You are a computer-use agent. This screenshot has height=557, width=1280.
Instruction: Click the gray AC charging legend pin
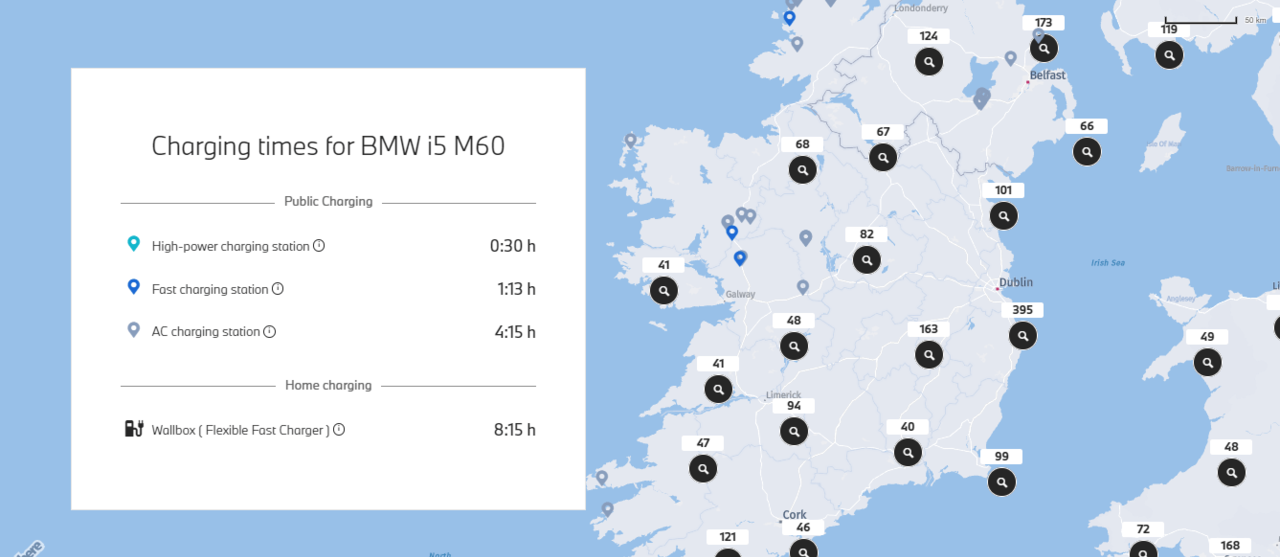134,330
